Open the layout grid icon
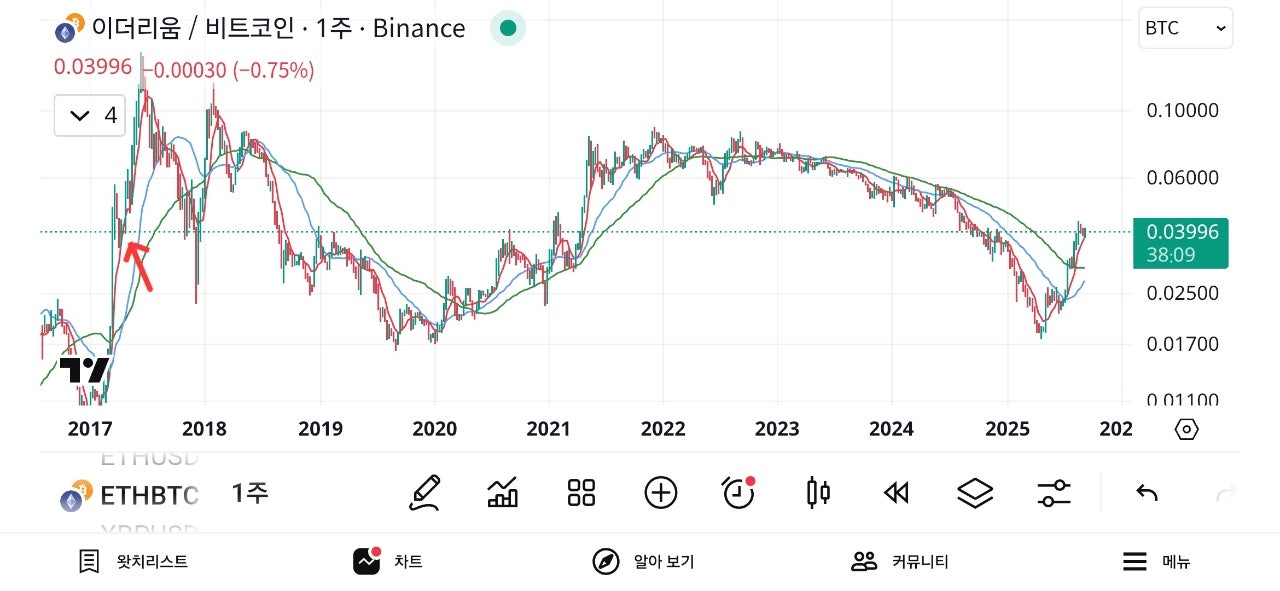This screenshot has width=1280, height=591. [581, 492]
